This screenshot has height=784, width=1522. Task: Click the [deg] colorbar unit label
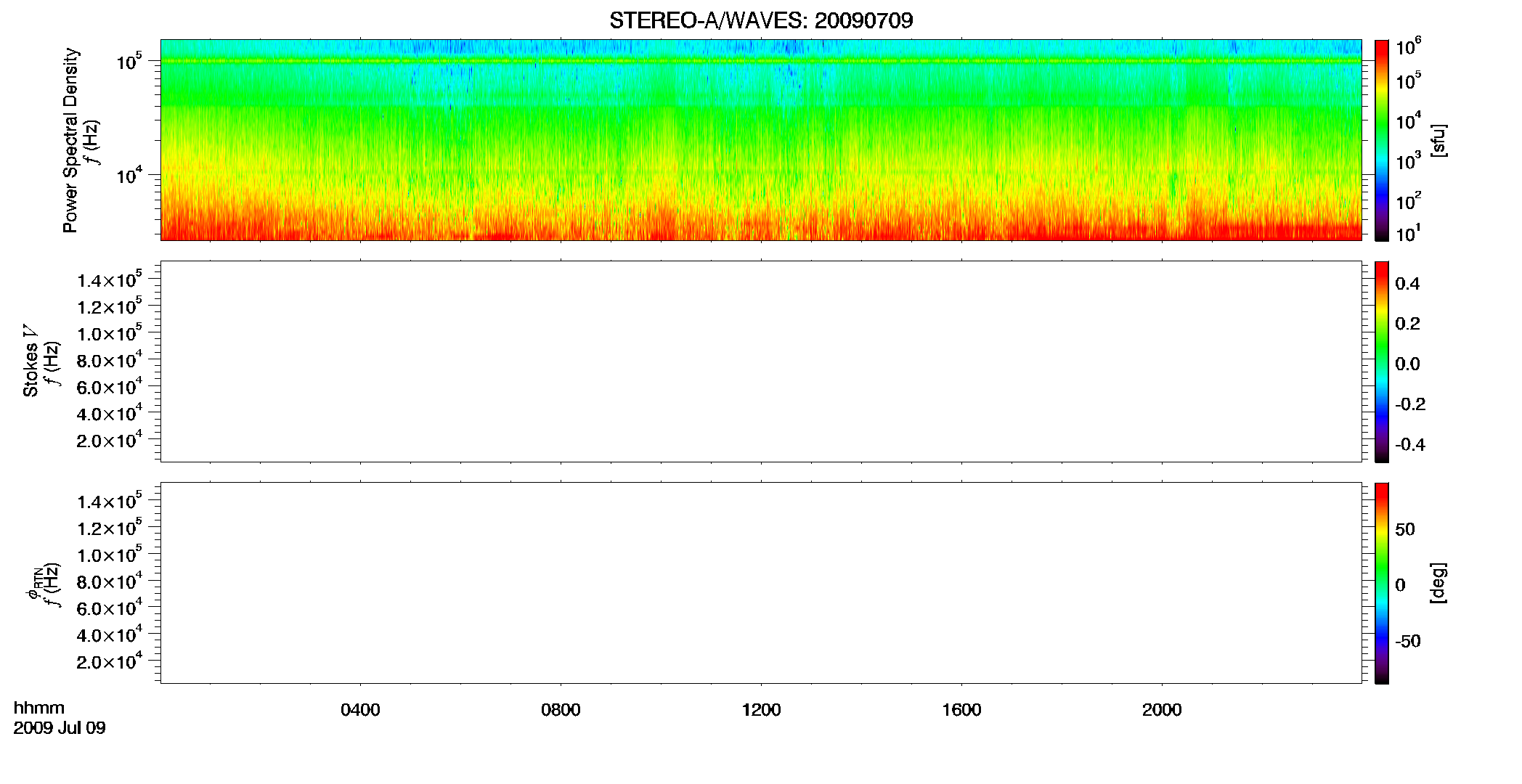1438,583
